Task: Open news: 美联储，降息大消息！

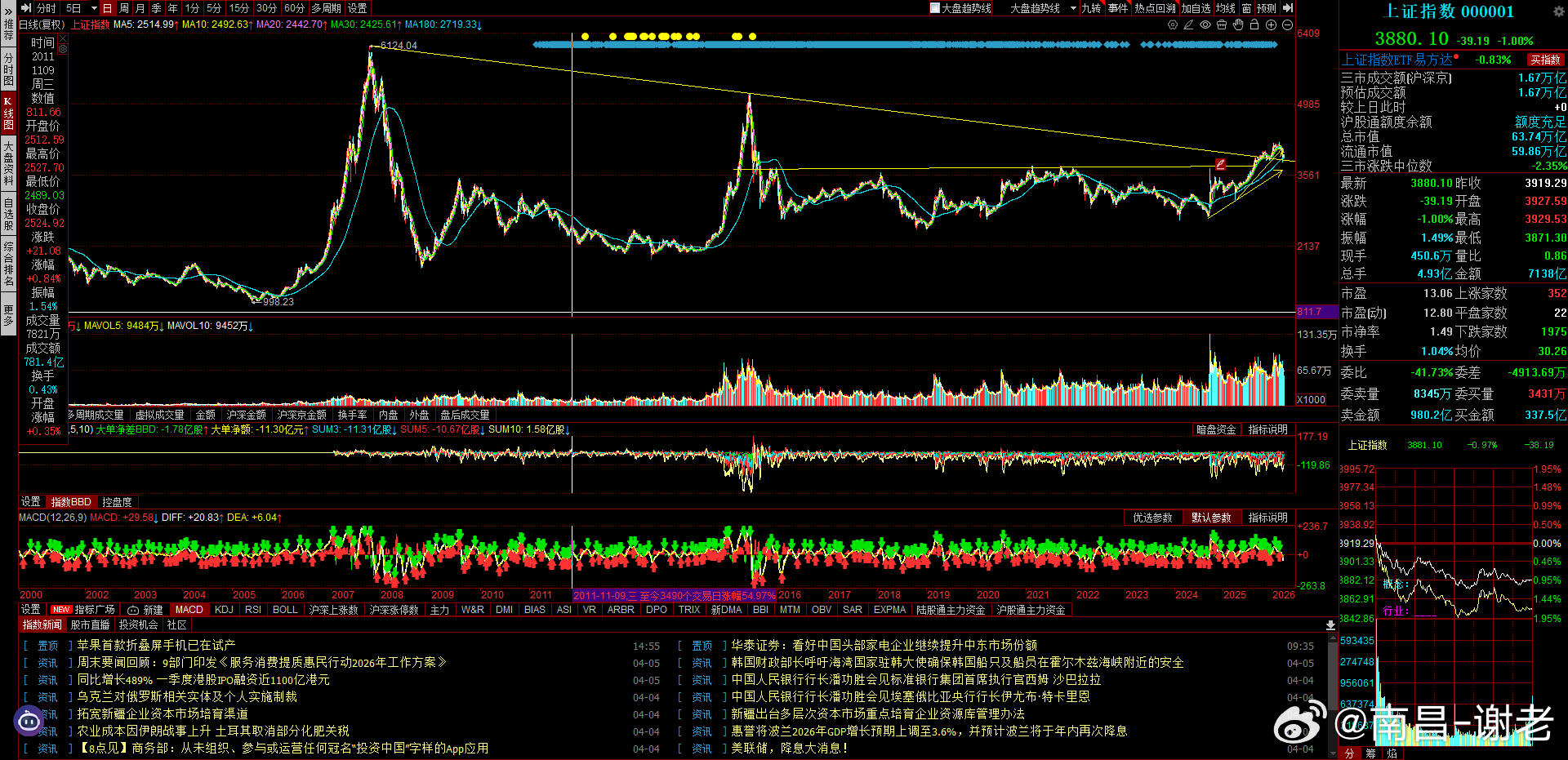Action: (790, 748)
